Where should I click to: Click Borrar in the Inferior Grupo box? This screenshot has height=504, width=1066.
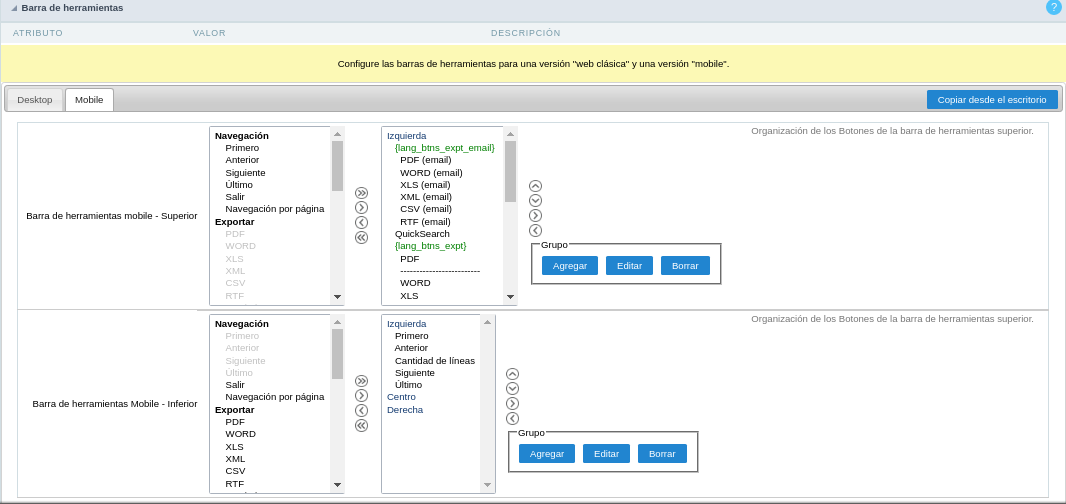point(662,454)
